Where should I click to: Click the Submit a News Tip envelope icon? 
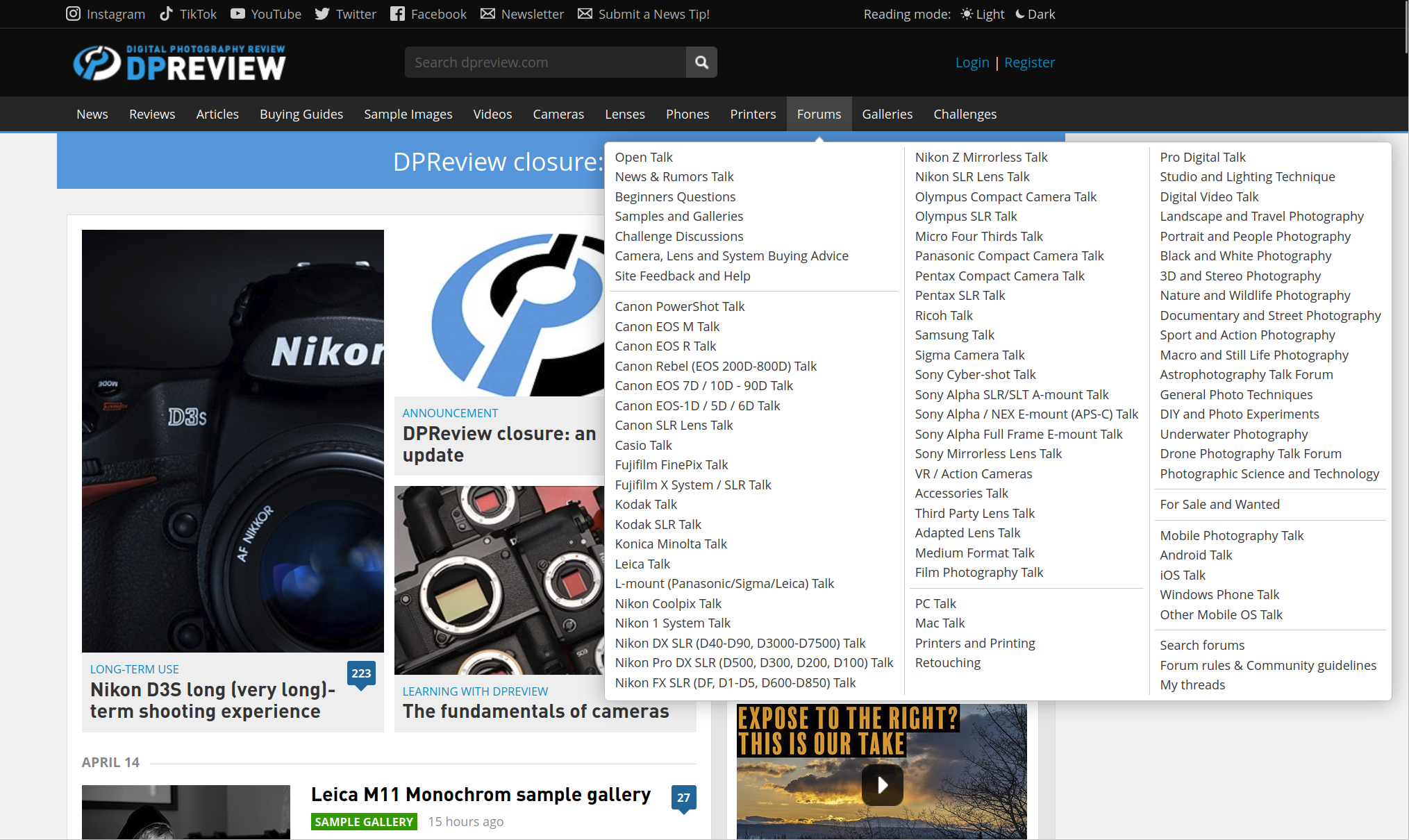tap(585, 14)
